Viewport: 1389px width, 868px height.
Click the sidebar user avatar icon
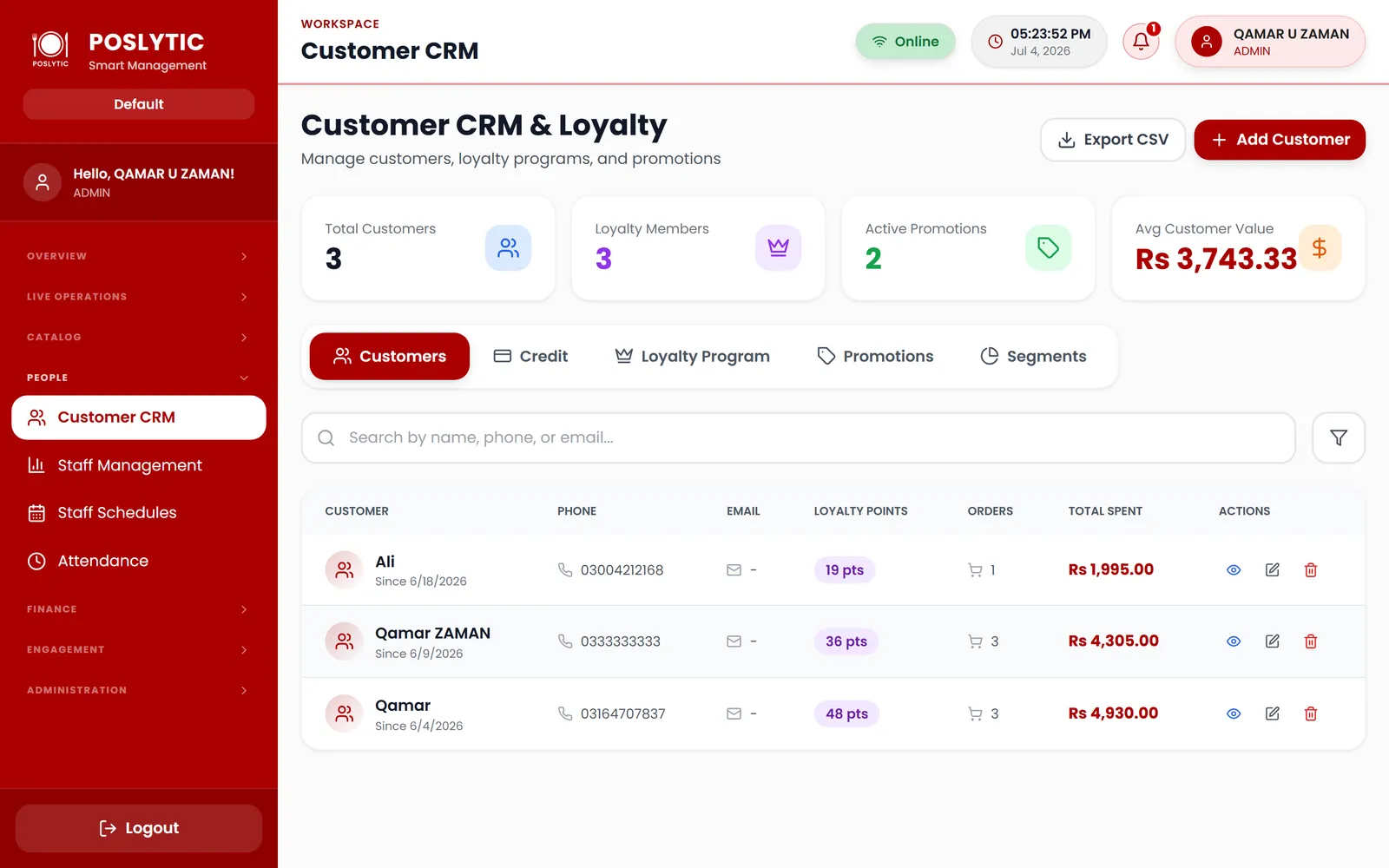coord(42,182)
